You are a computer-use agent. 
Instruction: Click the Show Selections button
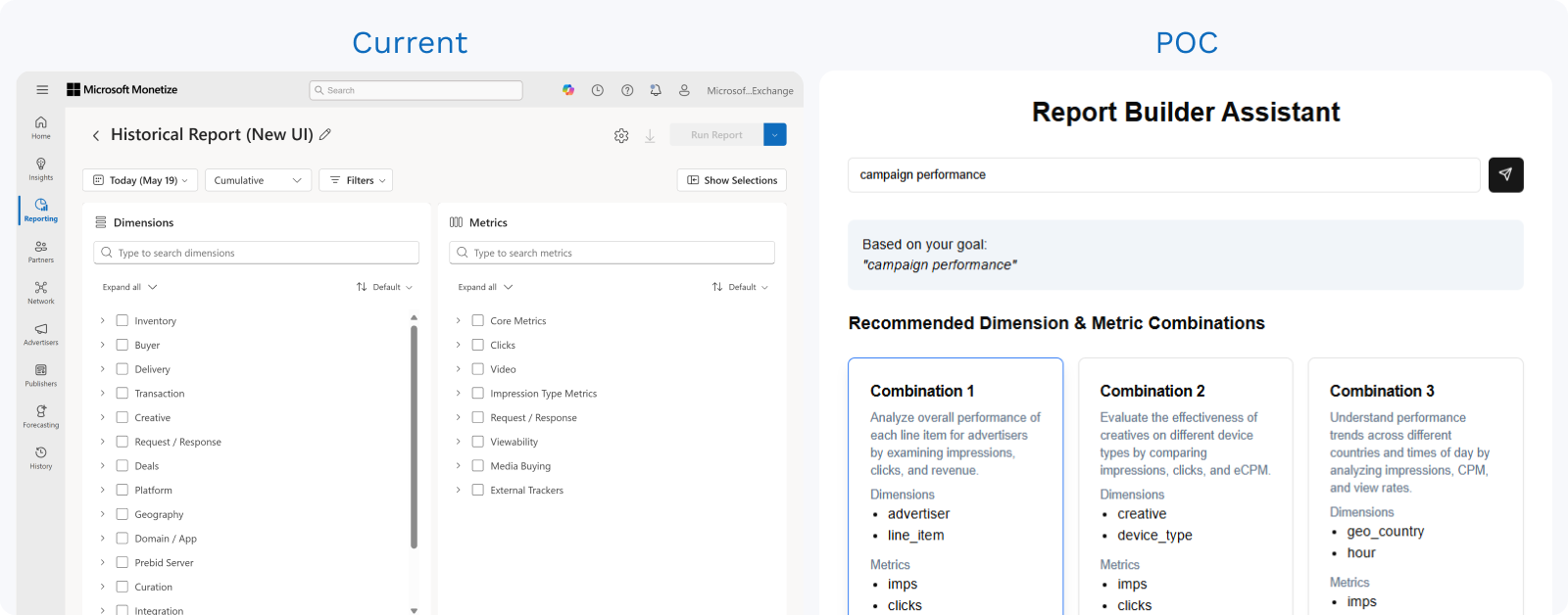[x=731, y=180]
